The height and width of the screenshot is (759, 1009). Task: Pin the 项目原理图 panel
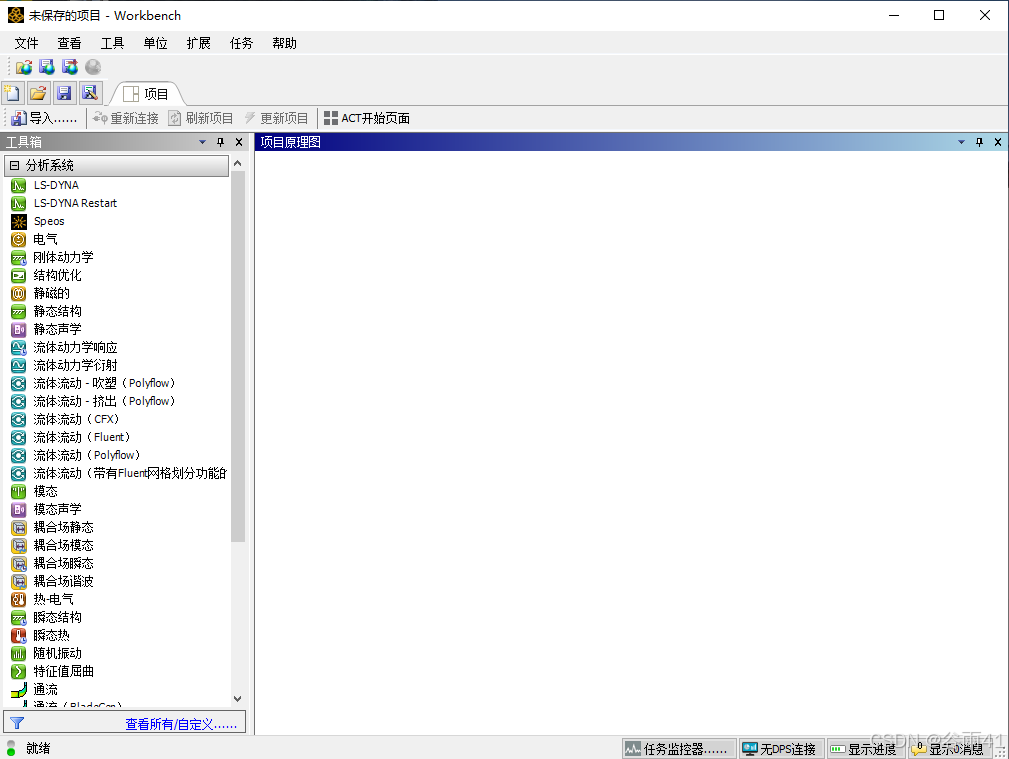point(979,142)
